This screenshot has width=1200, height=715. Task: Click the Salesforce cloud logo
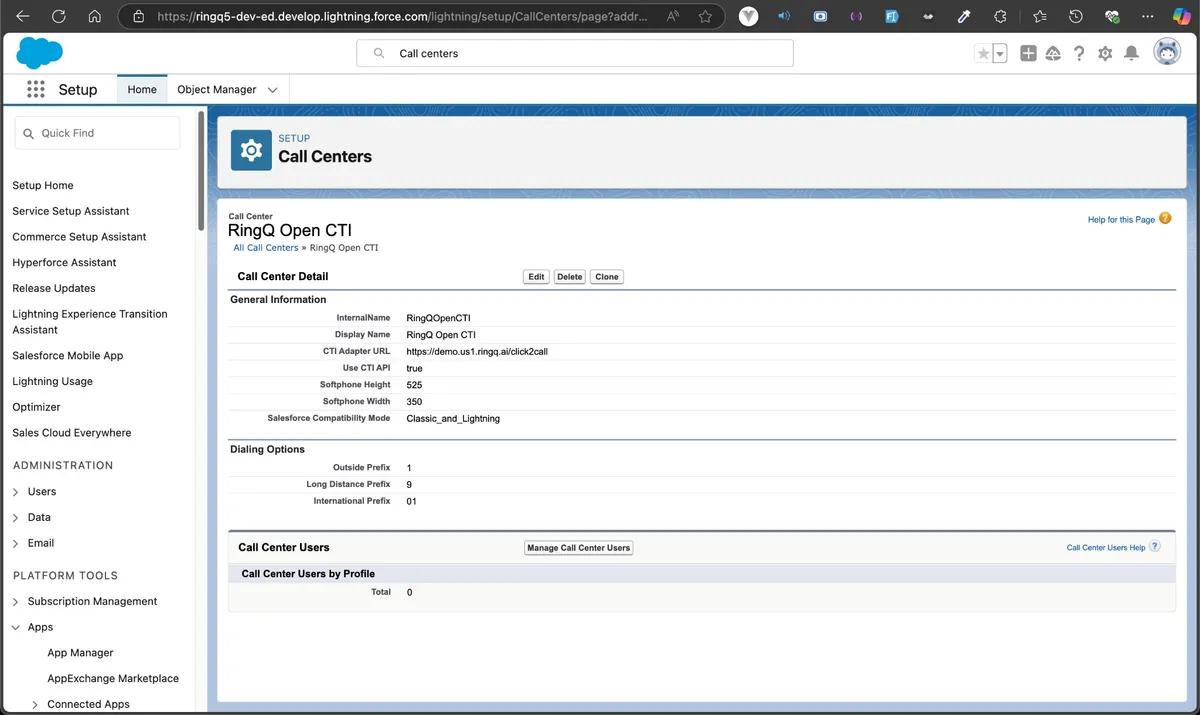point(39,52)
